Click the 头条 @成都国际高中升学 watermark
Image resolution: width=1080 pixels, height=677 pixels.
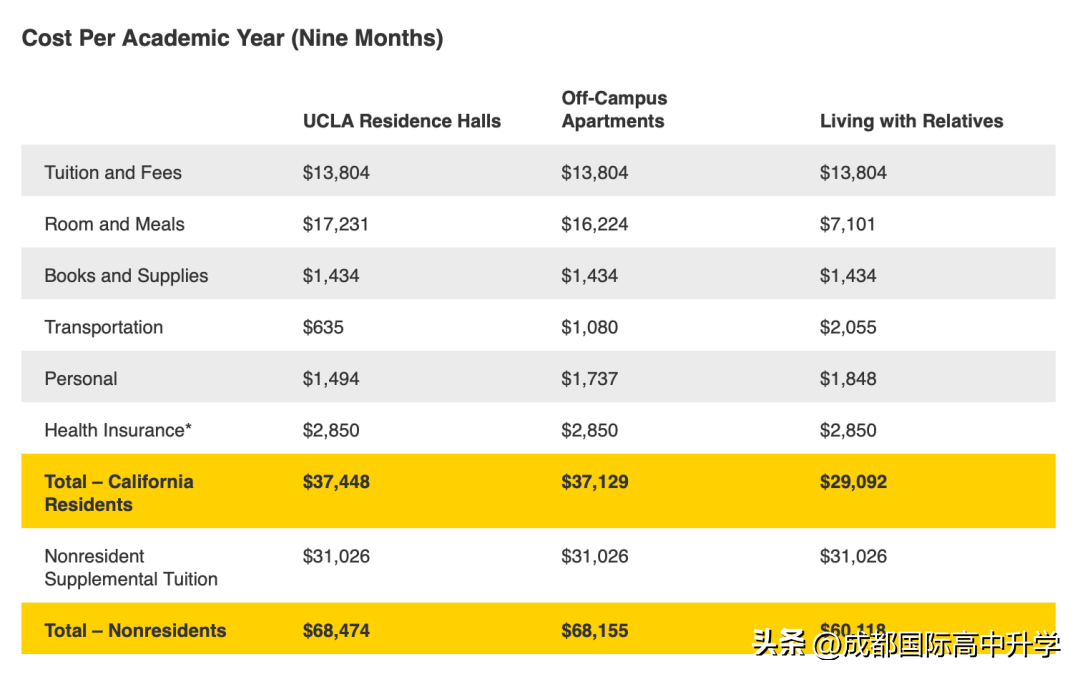[906, 645]
